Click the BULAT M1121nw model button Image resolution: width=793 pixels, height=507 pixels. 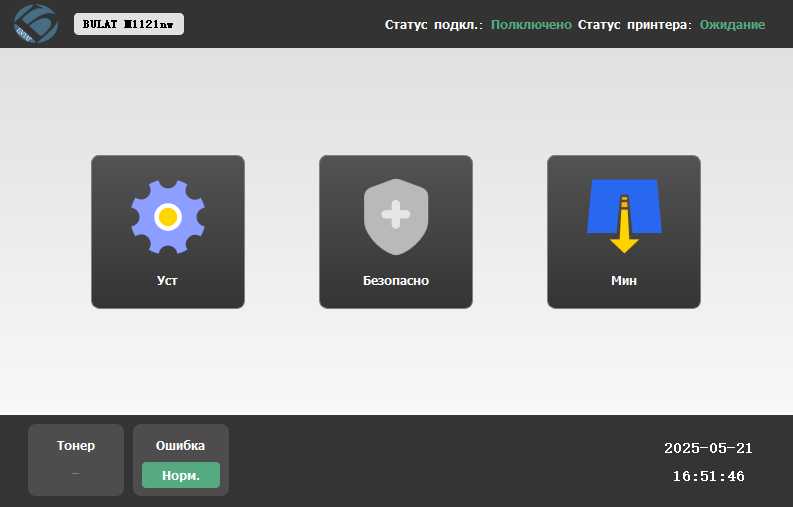(x=129, y=24)
